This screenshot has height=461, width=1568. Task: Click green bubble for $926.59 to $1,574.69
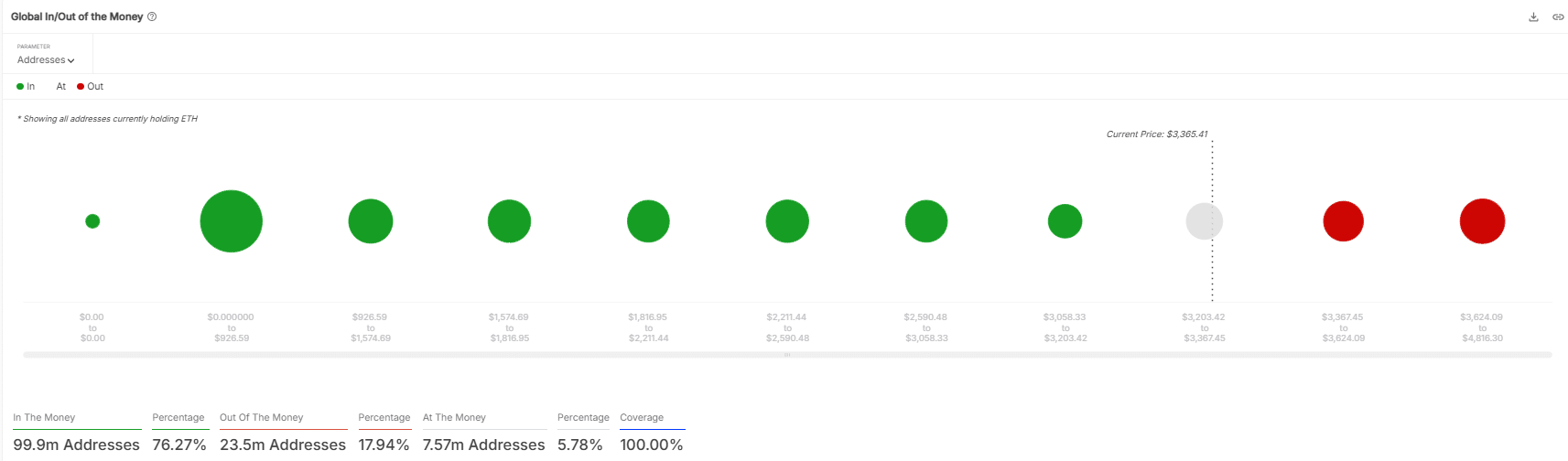tap(371, 221)
